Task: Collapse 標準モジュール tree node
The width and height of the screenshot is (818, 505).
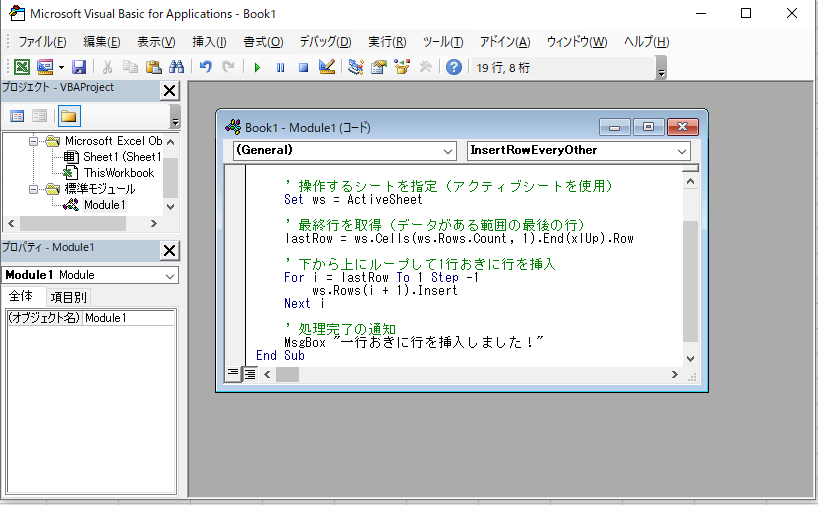Action: point(33,189)
